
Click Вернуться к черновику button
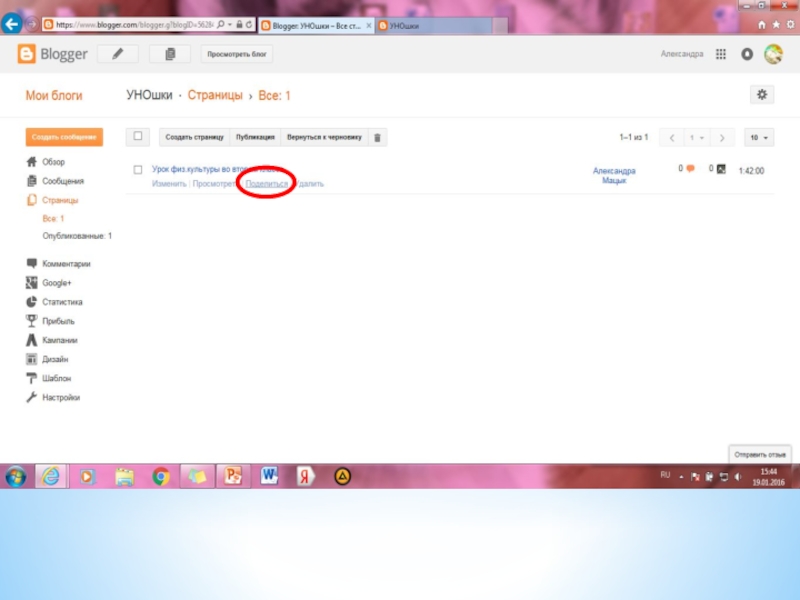(324, 137)
